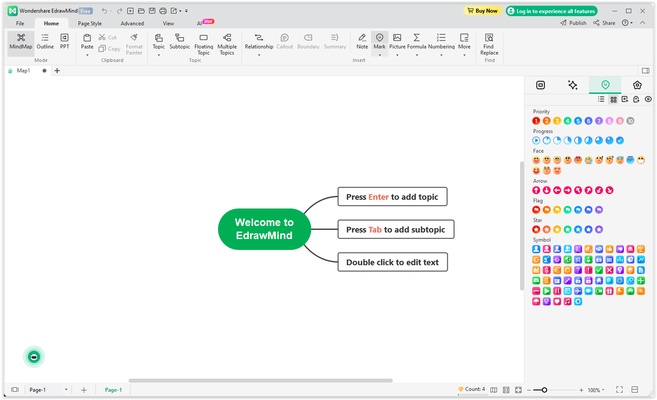This screenshot has height=400, width=657.
Task: Open the 100% zoom level dropdown
Action: 595,390
